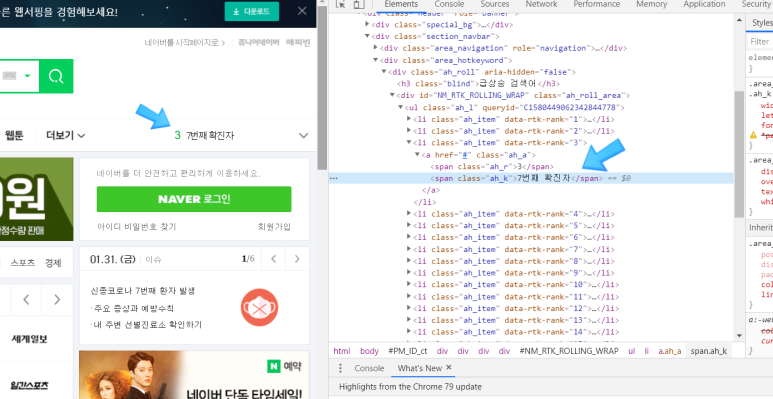Click 내 주변 선별진료소 확인하기 link
The width and height of the screenshot is (773, 399).
(146, 325)
